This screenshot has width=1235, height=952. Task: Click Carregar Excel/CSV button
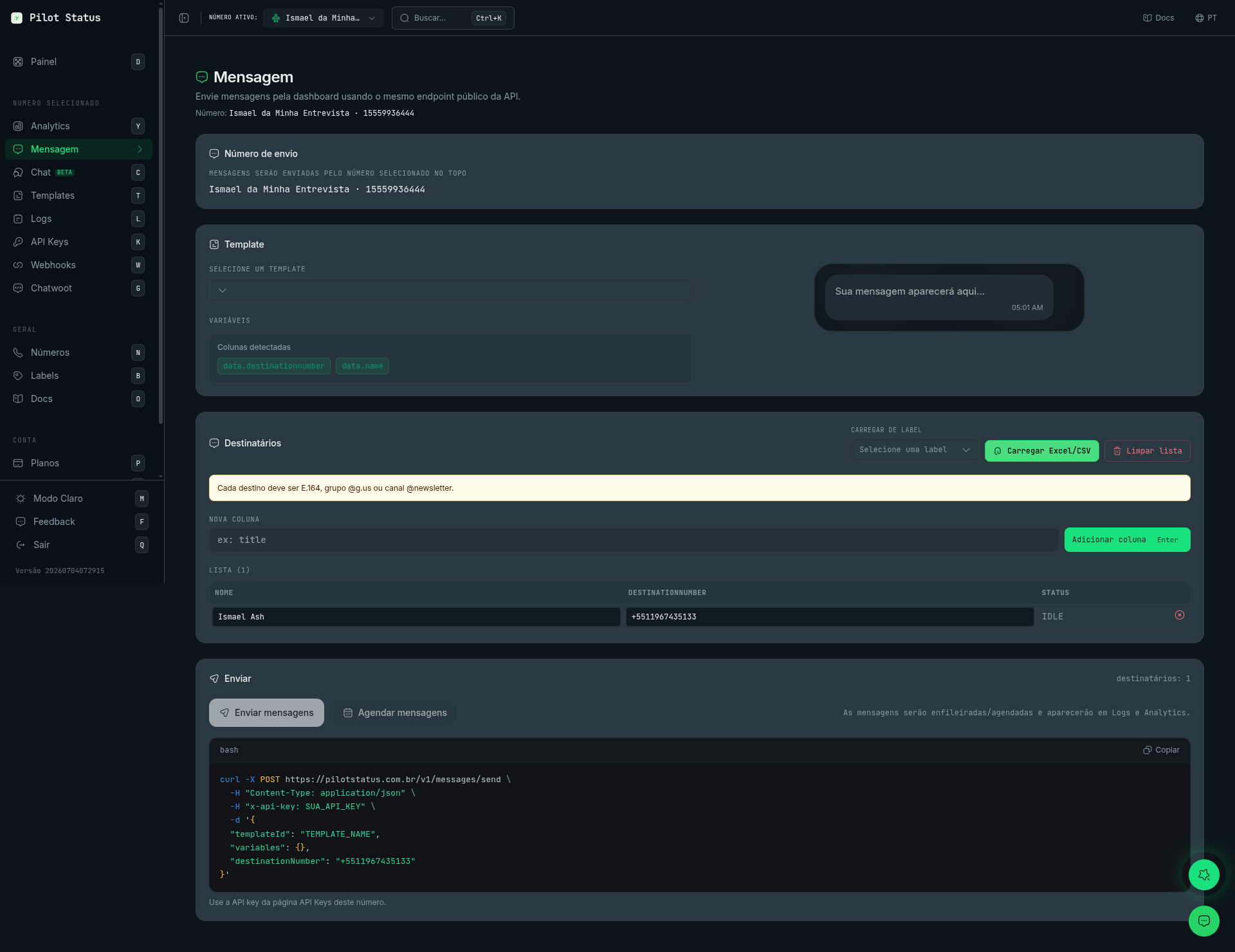coord(1042,451)
